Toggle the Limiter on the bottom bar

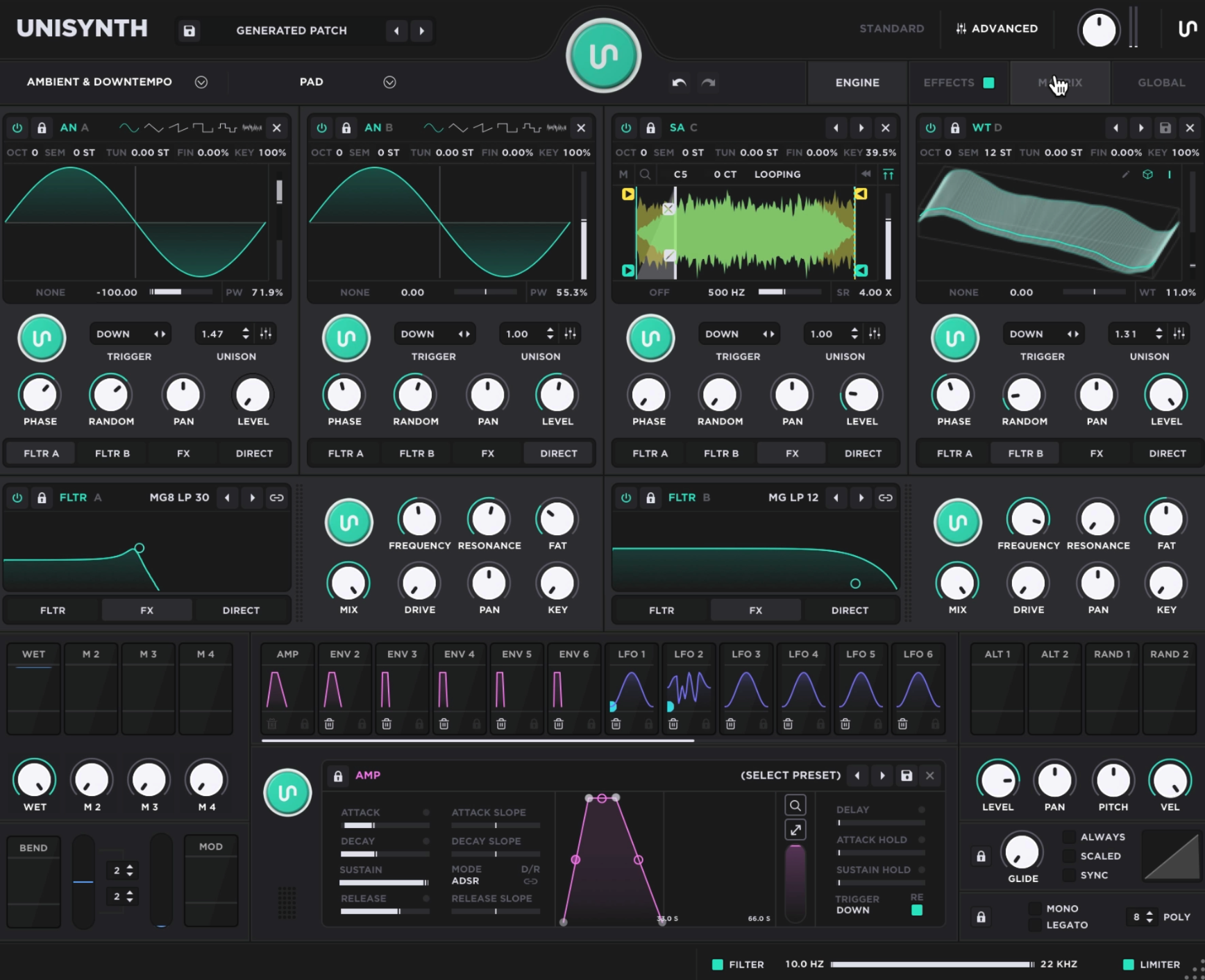pos(1129,964)
